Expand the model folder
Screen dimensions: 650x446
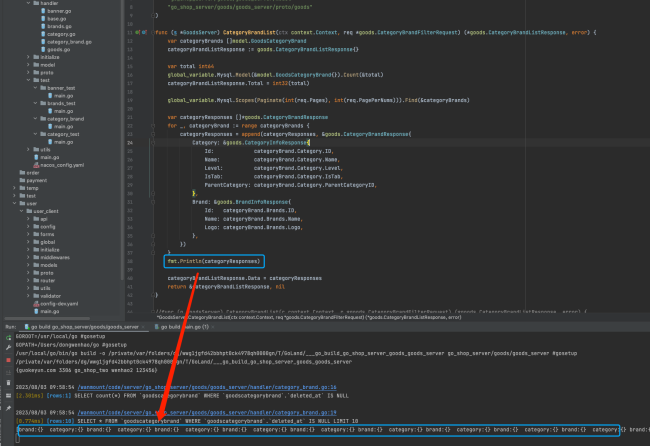coord(29,65)
